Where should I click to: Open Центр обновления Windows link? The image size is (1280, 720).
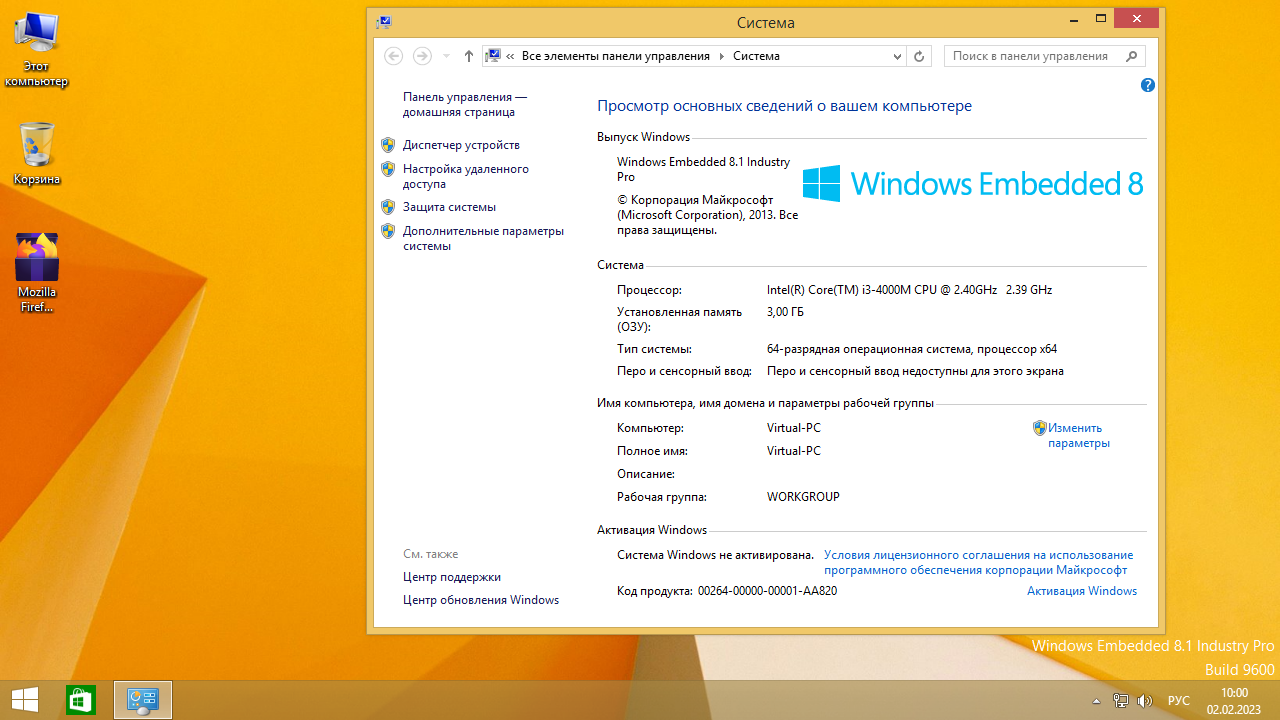tap(481, 600)
